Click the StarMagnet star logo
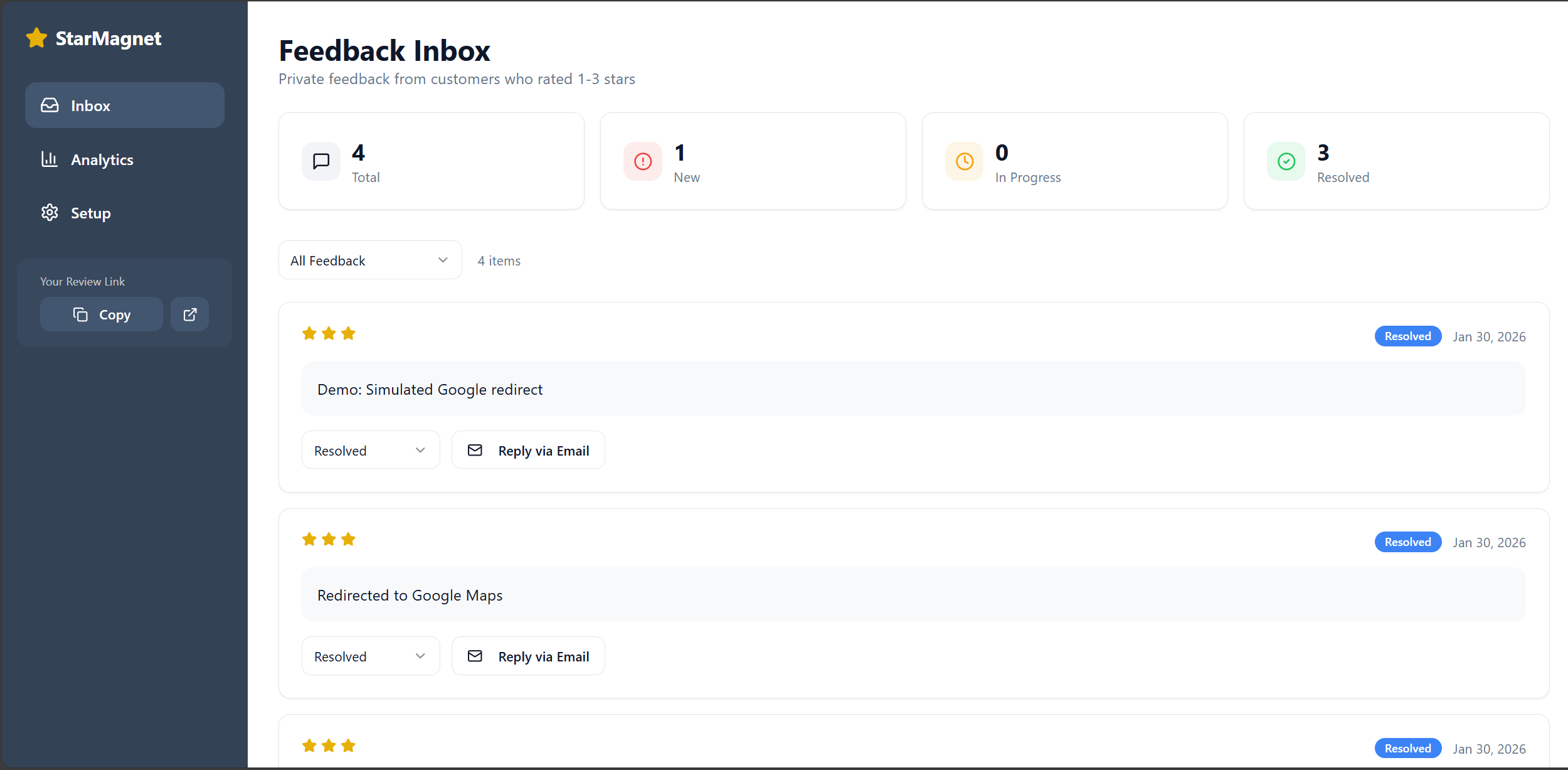Viewport: 1568px width, 770px height. click(36, 38)
